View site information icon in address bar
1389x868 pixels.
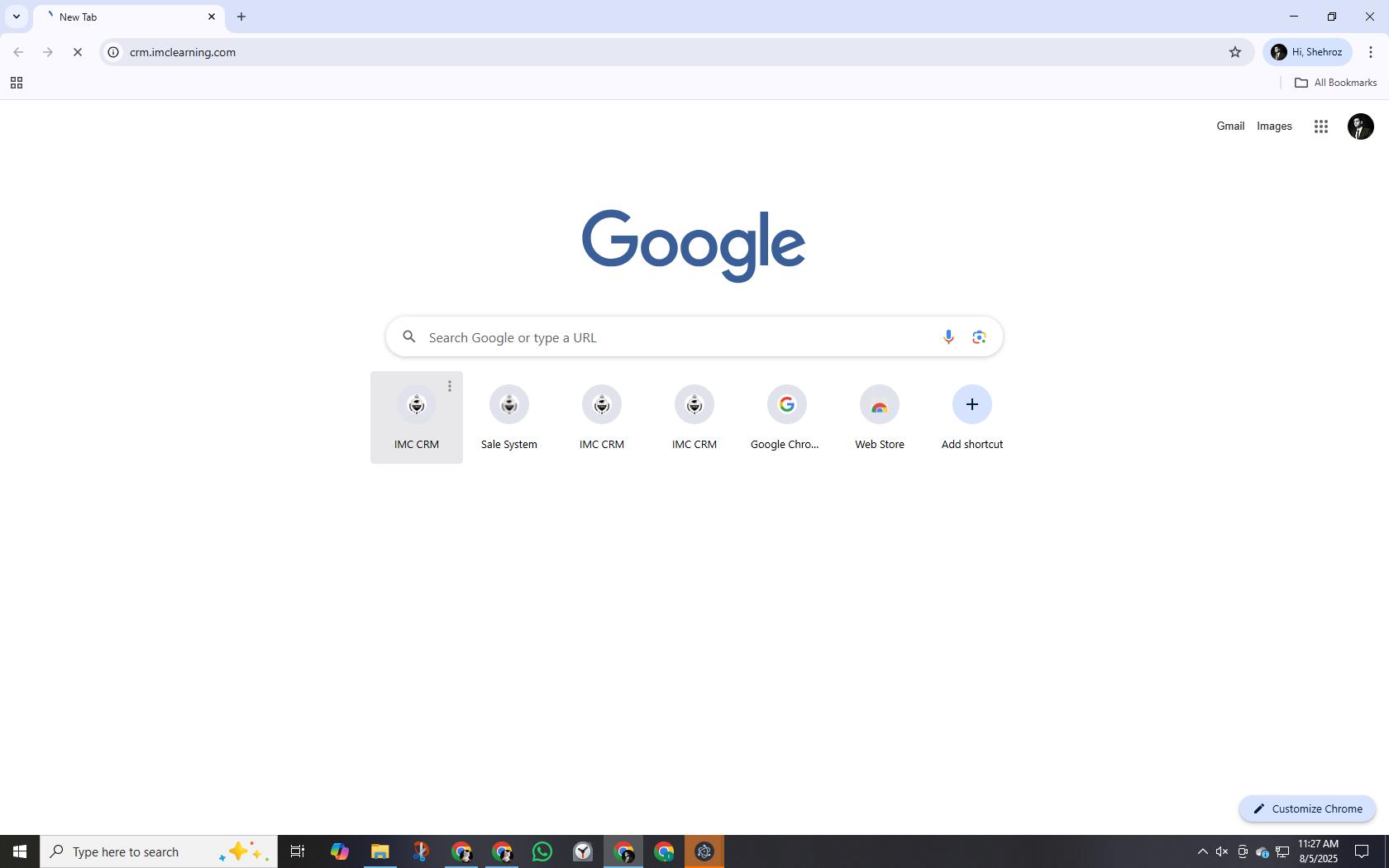pyautogui.click(x=113, y=52)
